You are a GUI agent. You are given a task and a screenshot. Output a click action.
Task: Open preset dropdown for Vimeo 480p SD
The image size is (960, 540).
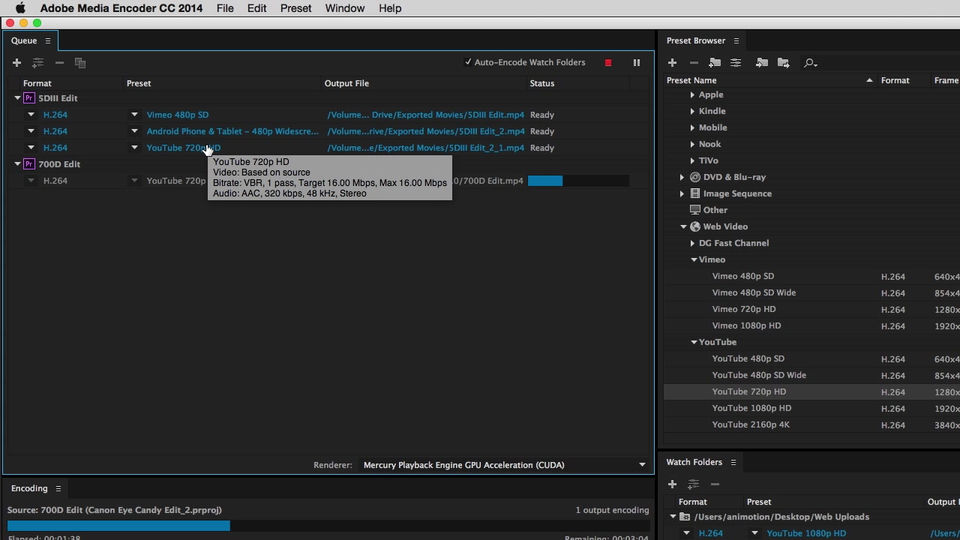pyautogui.click(x=134, y=114)
